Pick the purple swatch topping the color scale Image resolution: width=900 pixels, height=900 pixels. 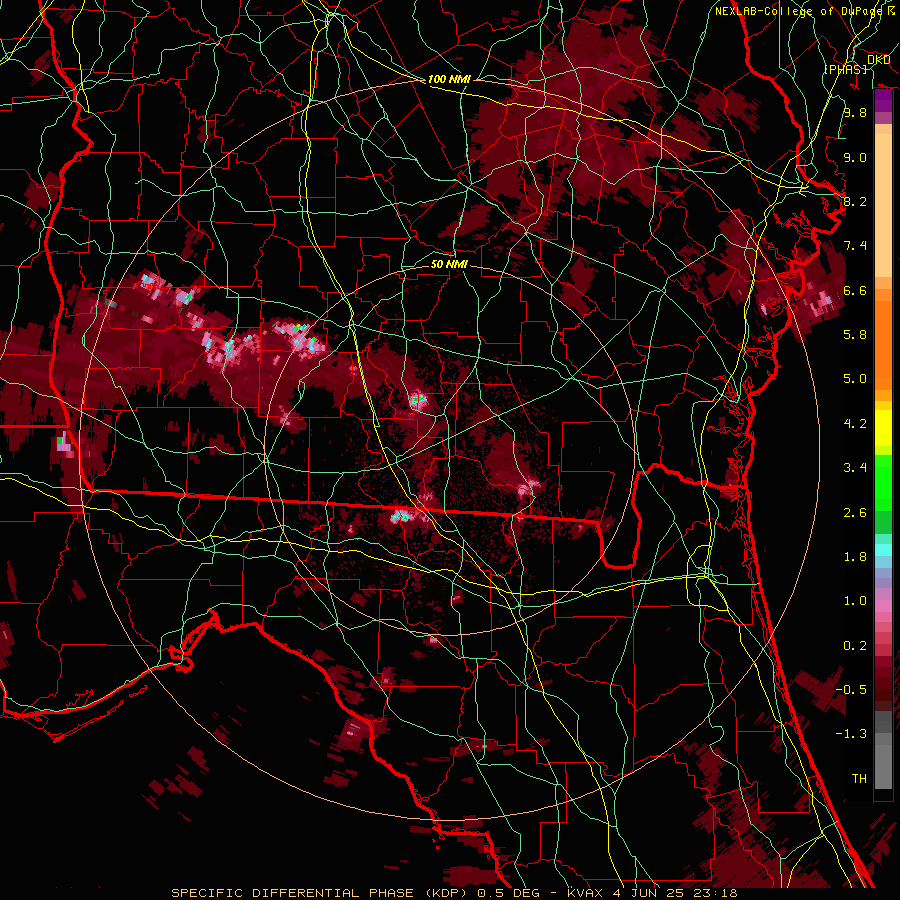(x=883, y=100)
